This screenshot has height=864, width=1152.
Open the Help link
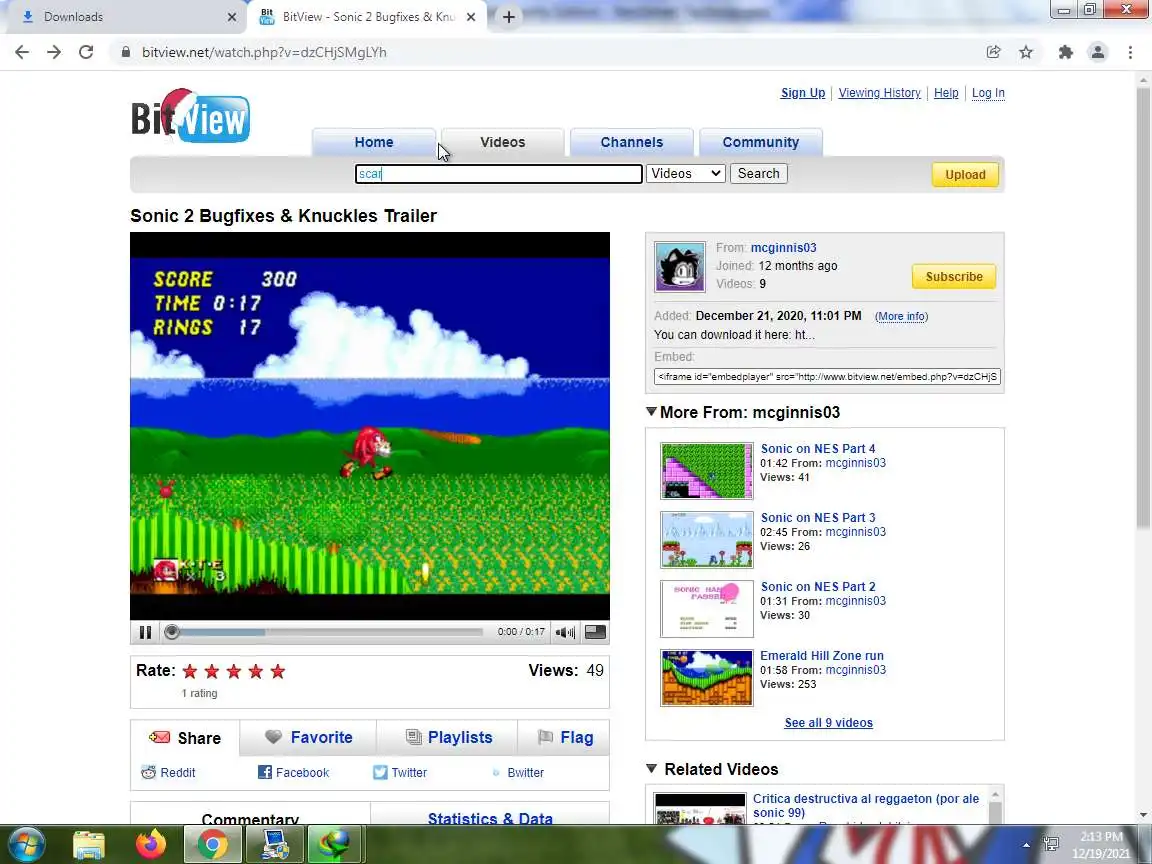pos(946,93)
